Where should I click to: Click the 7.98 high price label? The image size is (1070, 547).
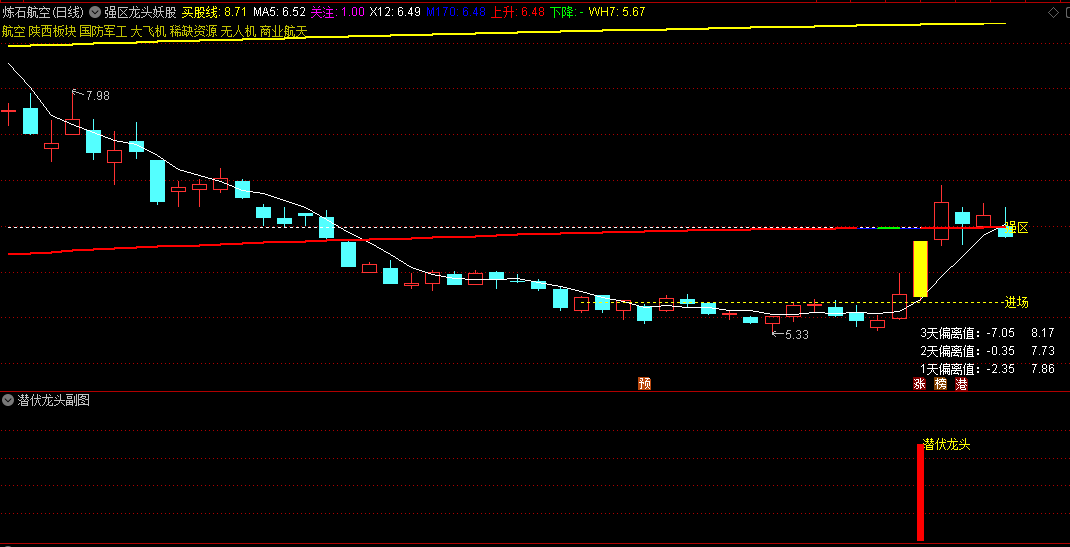click(x=98, y=96)
